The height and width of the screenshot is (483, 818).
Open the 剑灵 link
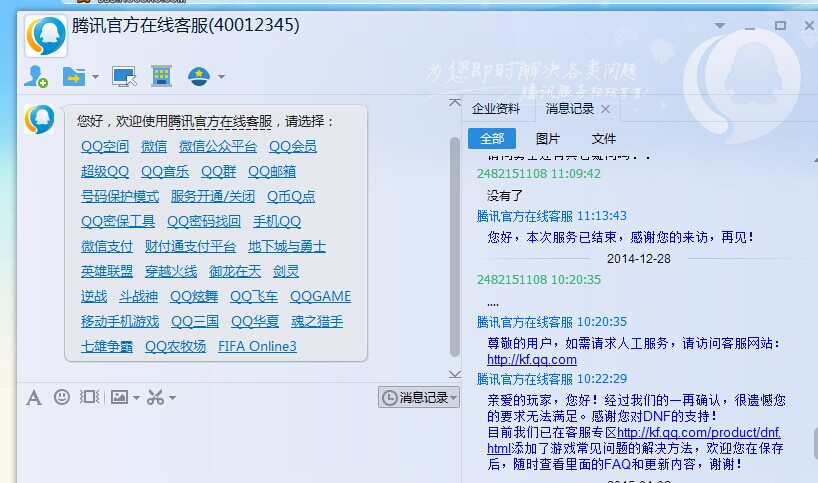[286, 271]
